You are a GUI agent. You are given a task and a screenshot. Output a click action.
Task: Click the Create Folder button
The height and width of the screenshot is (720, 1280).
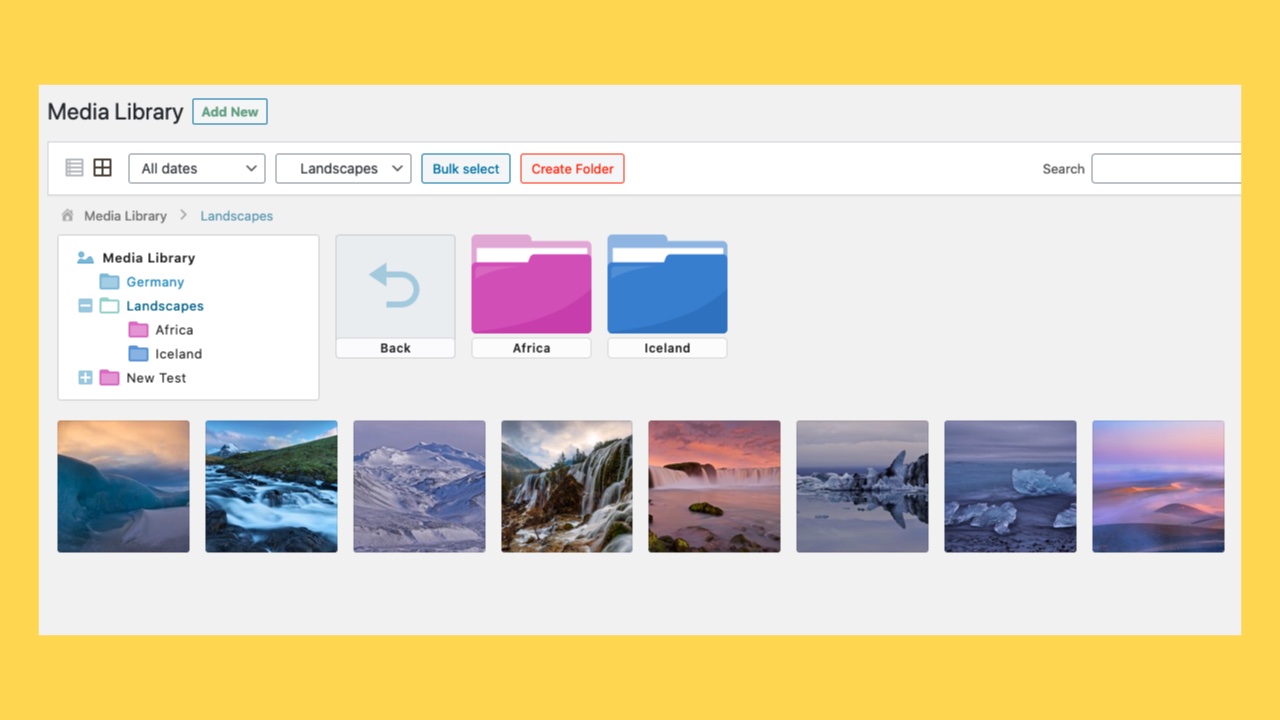coord(572,168)
